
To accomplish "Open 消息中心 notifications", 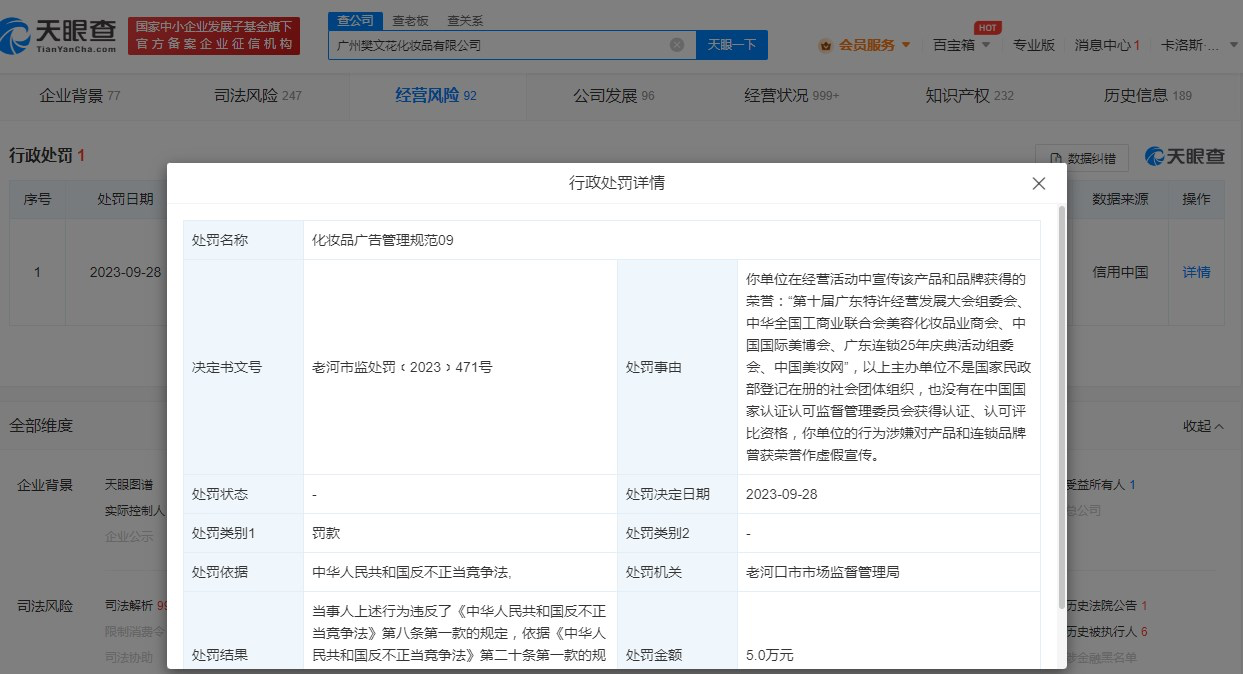I will [1106, 45].
